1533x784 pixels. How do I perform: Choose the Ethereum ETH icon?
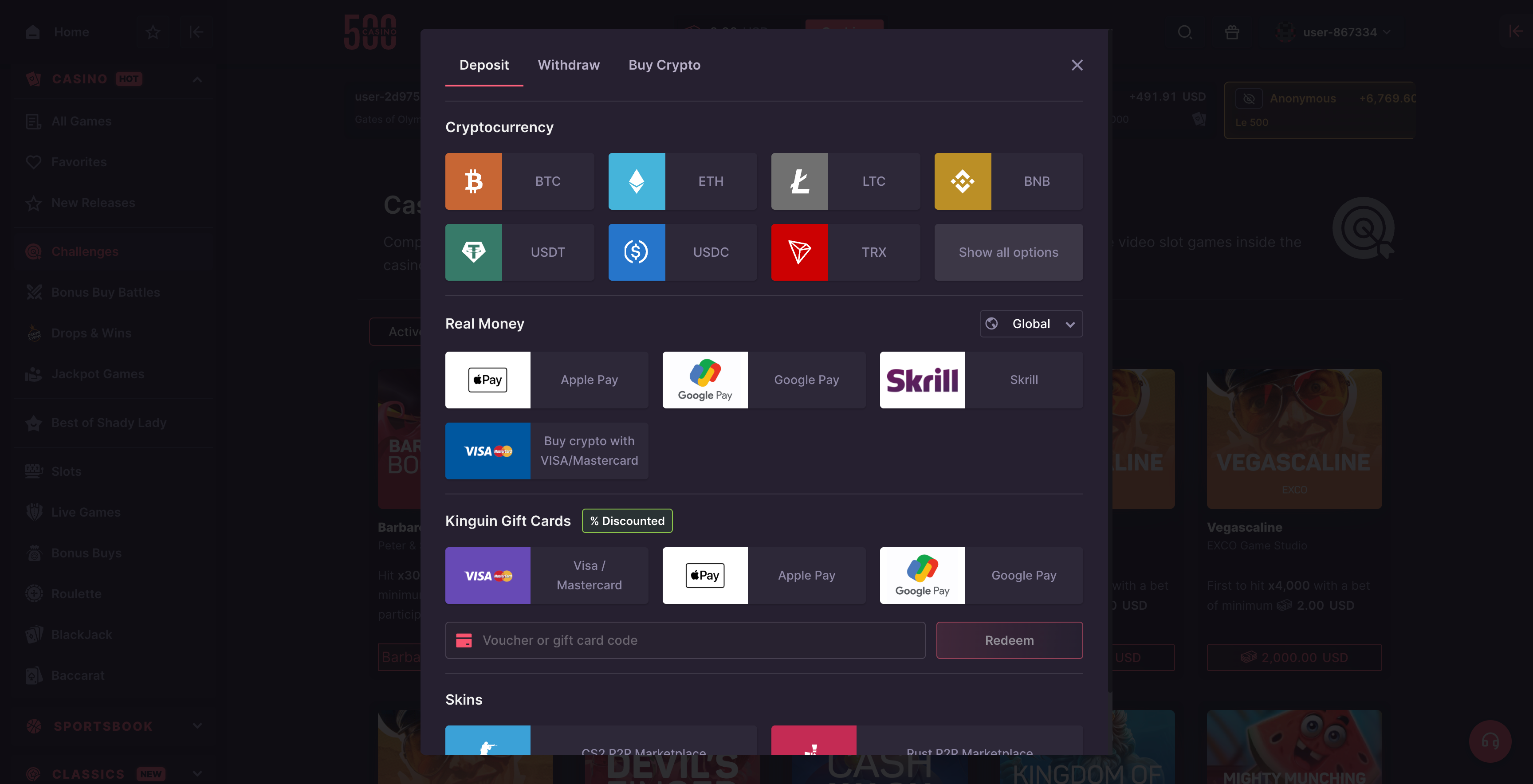coord(636,181)
